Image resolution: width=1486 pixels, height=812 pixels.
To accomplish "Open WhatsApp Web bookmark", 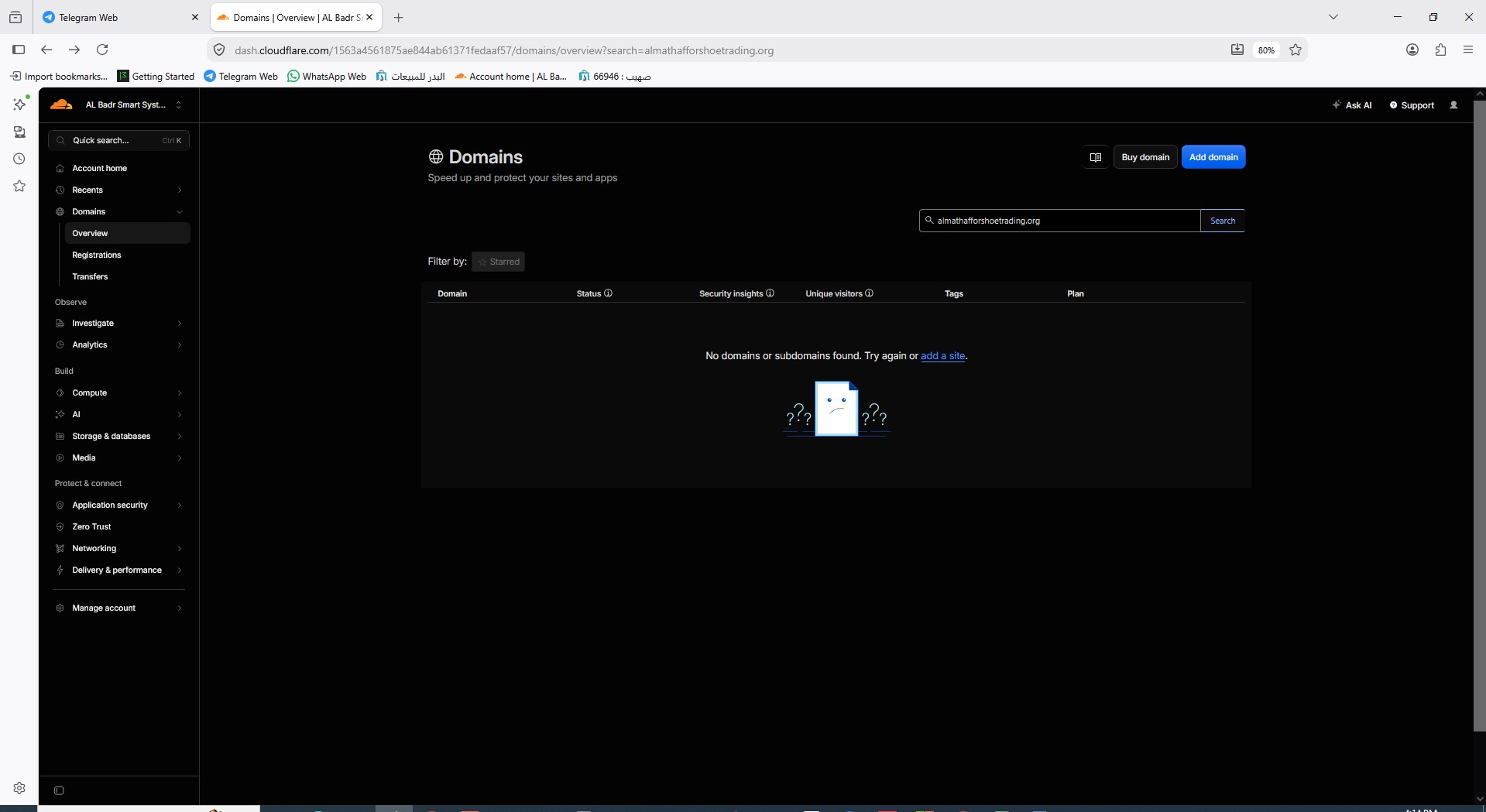I will [327, 76].
